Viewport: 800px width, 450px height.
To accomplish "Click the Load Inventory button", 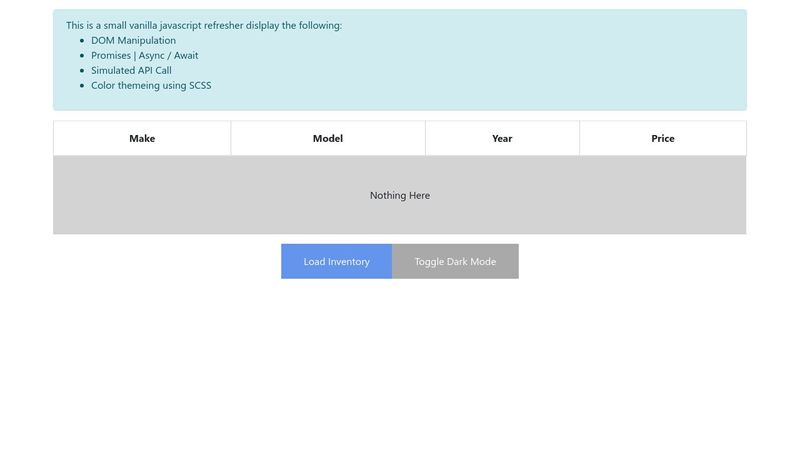I will [x=336, y=261].
